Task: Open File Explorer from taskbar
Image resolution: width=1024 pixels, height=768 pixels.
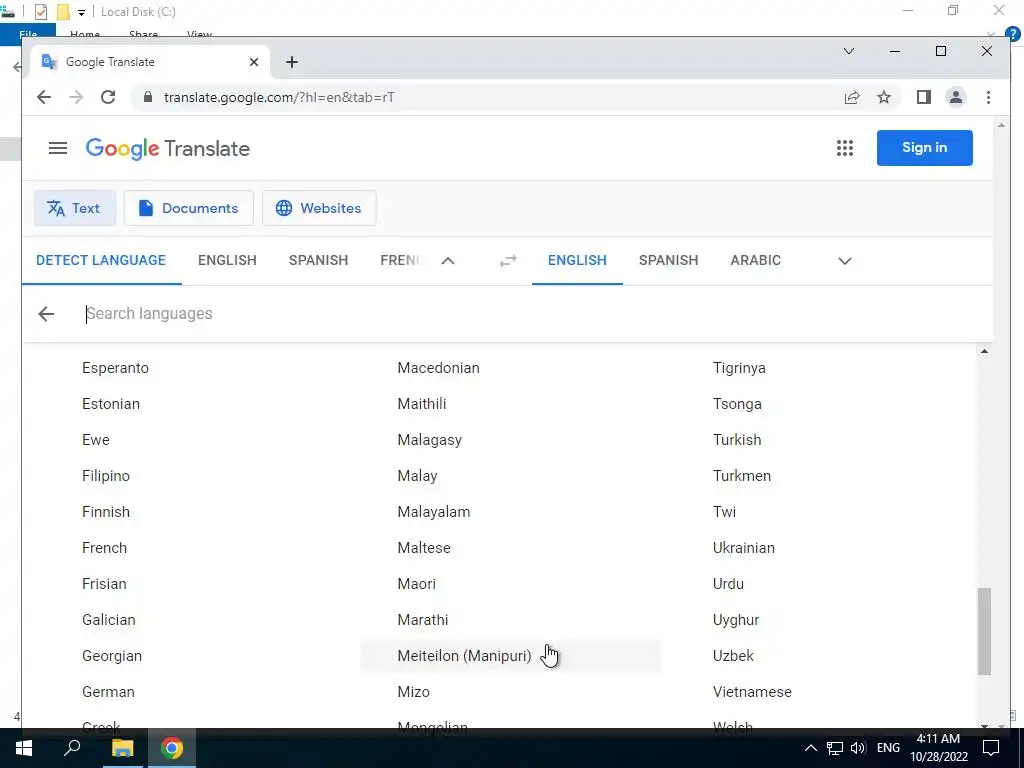Action: click(x=122, y=748)
